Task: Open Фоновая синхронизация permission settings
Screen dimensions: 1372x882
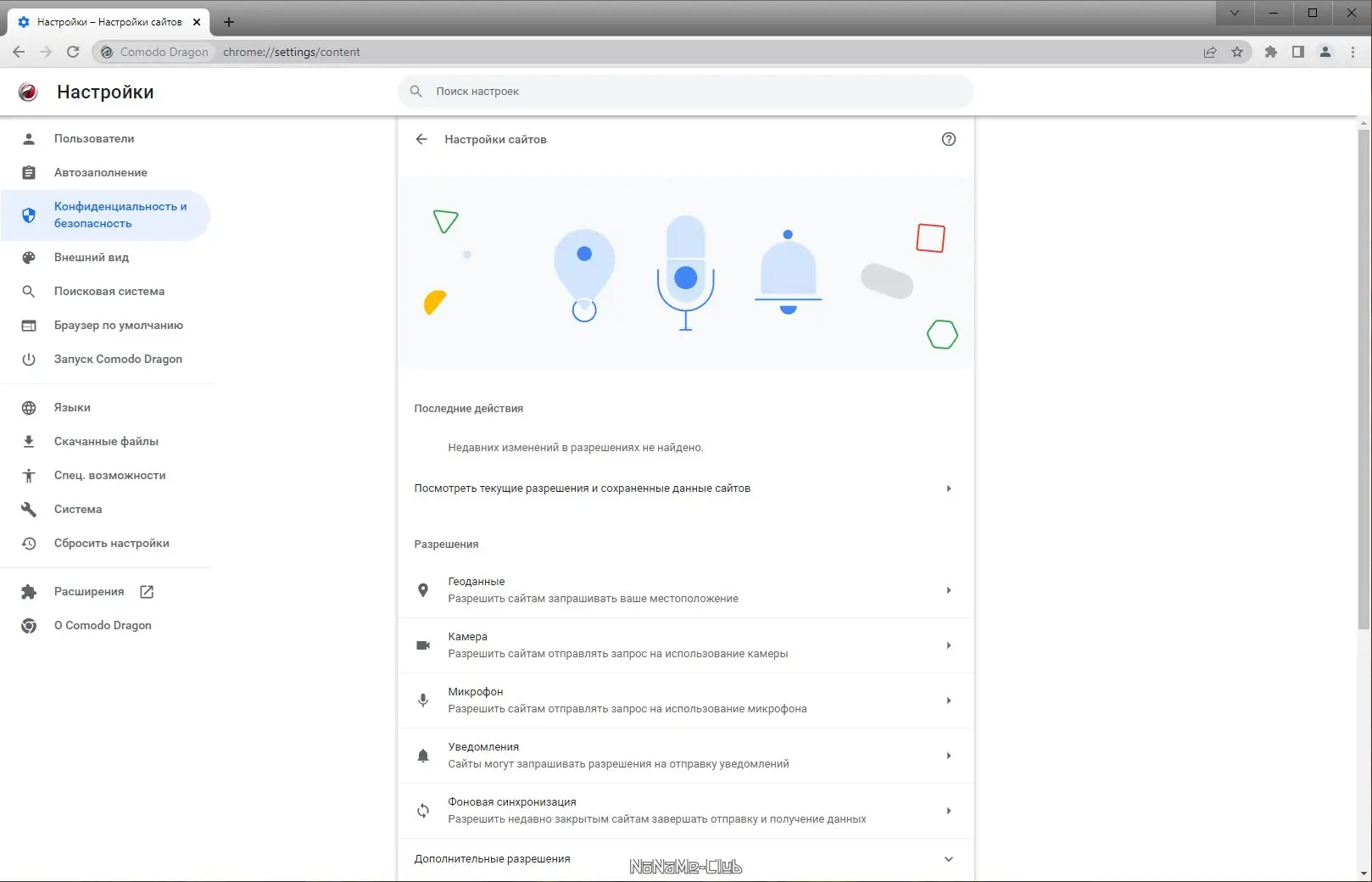Action: (x=685, y=811)
